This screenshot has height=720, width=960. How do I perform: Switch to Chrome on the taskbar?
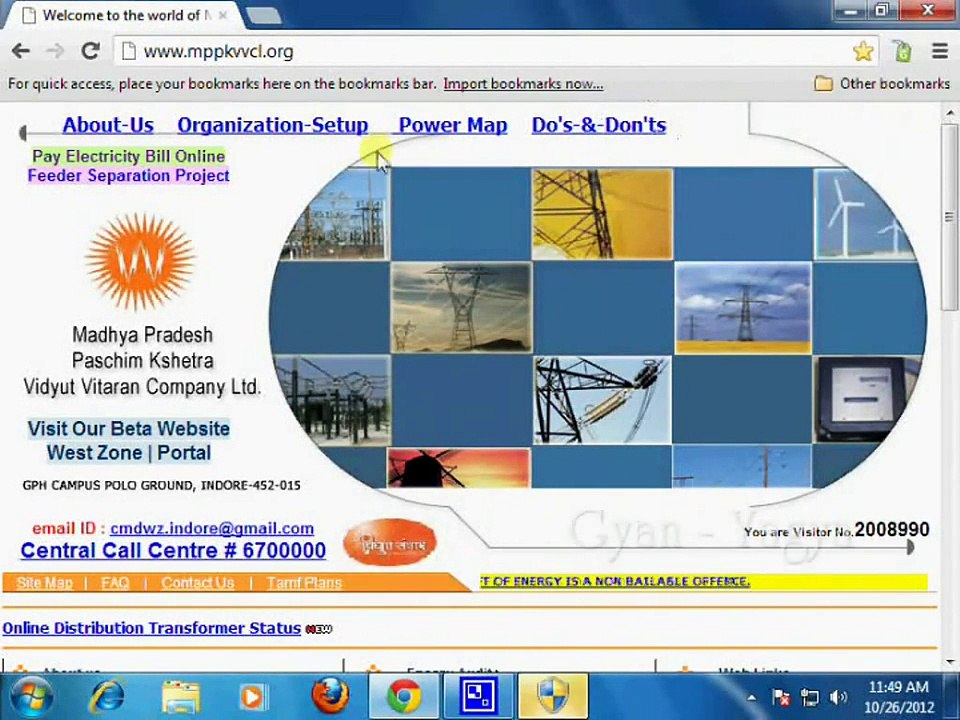pos(403,697)
